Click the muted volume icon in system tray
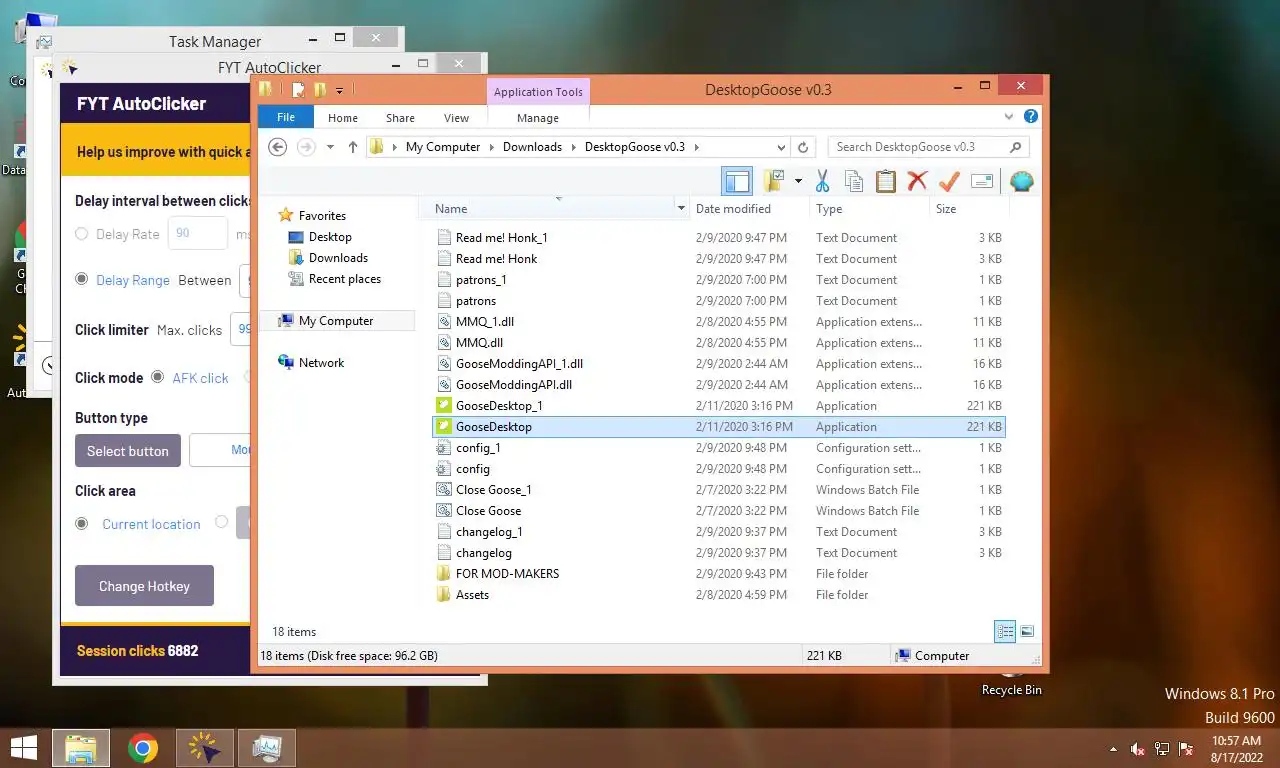1280x768 pixels. point(1137,749)
